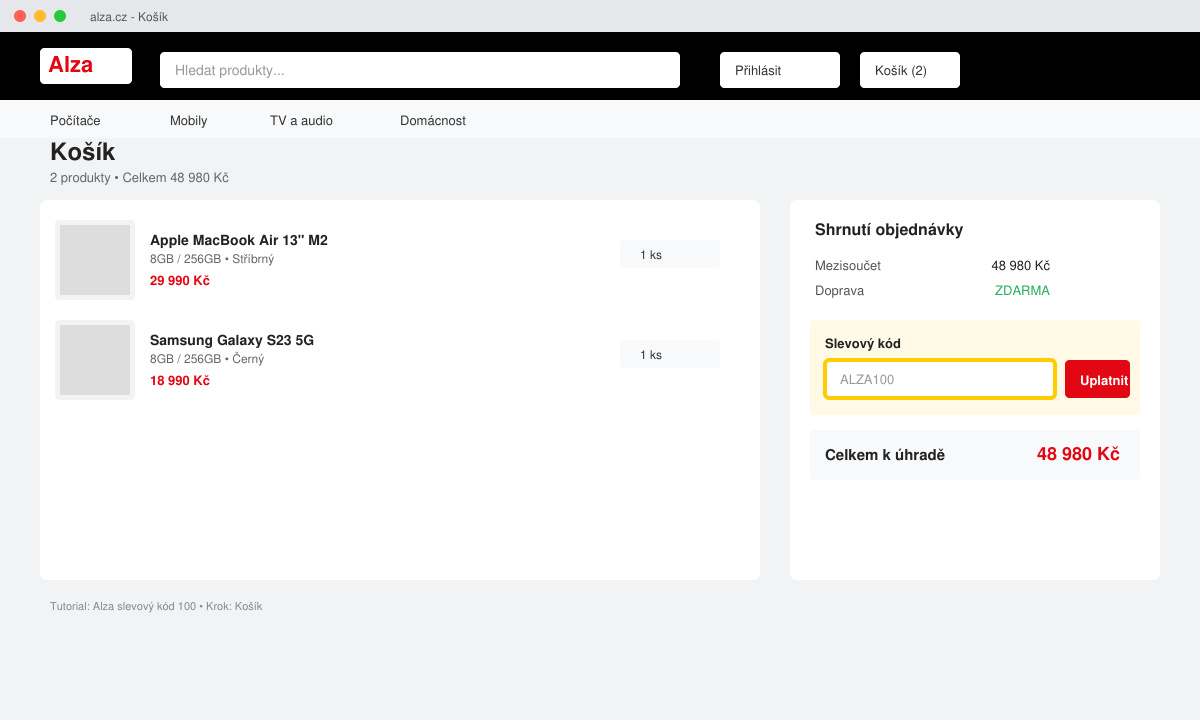Open the Přihlásit login button
1200x720 pixels.
pyautogui.click(x=780, y=70)
